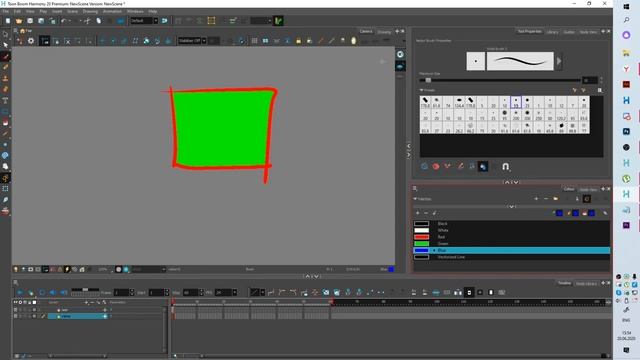Toggle the lock icon in the timeline layer header

[x=29, y=302]
